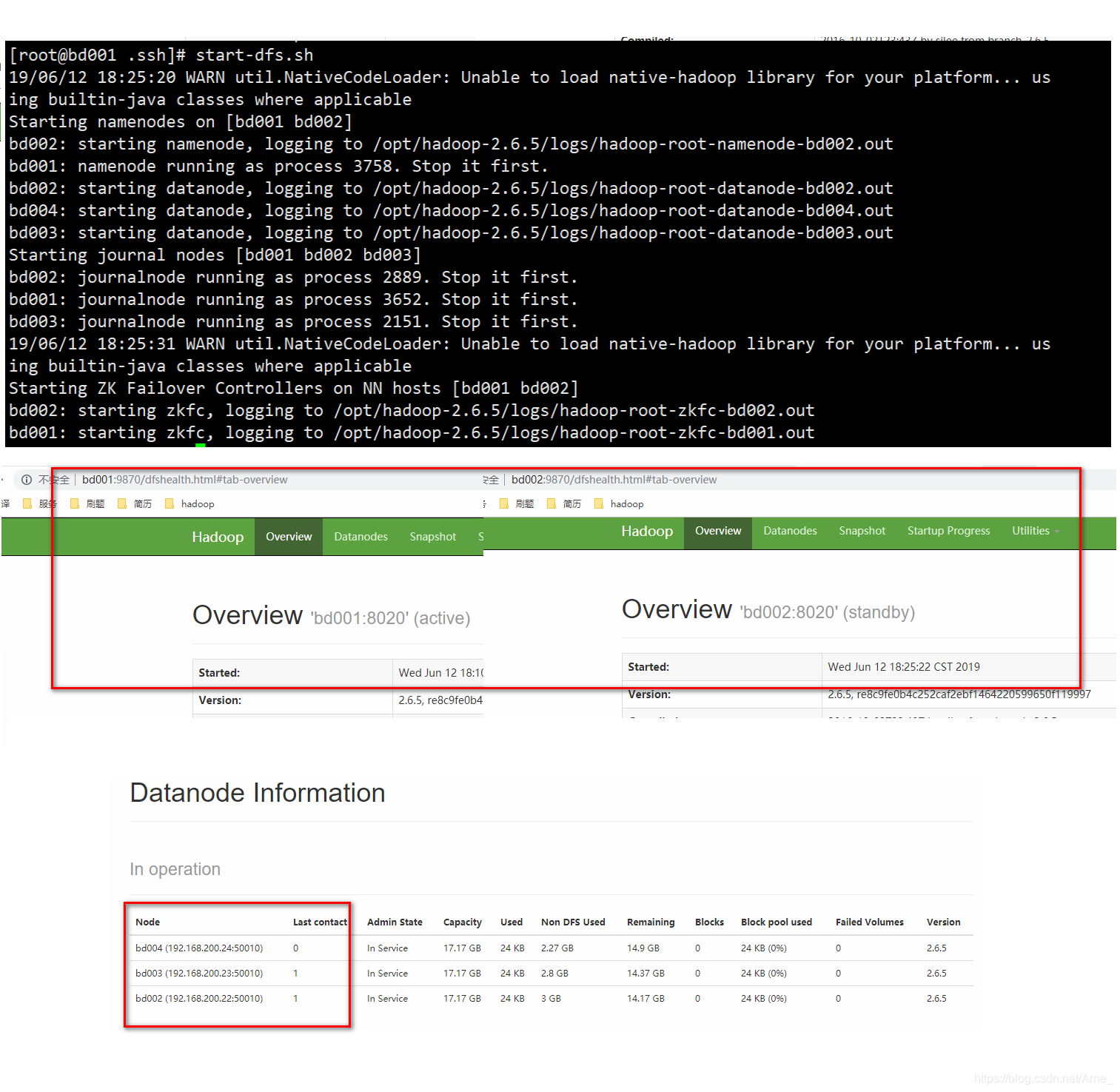Click Overview 'bd002:8020' (standby) heading
This screenshot has width=1120, height=1092.
[x=768, y=610]
